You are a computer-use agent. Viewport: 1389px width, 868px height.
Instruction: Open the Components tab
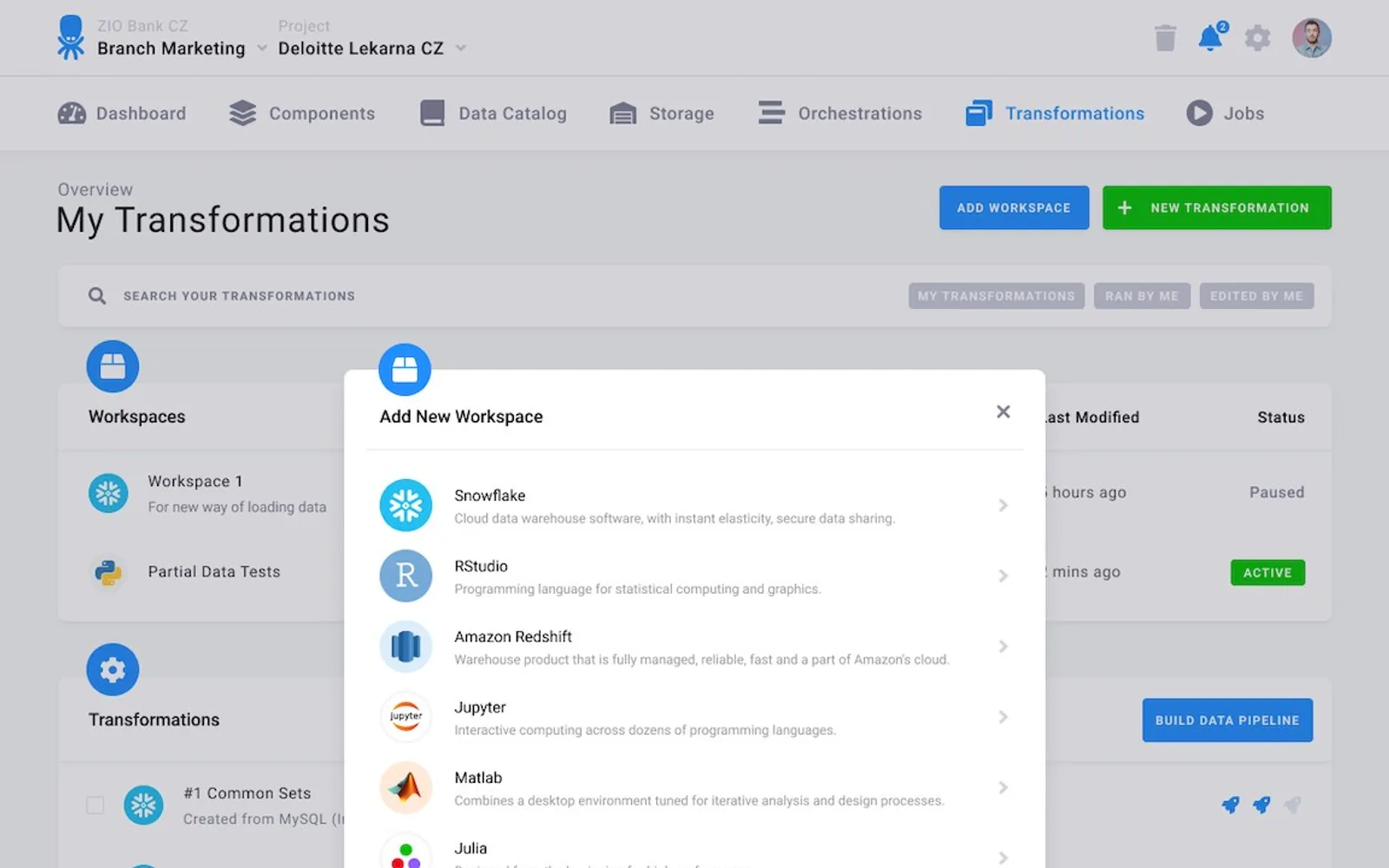(301, 114)
